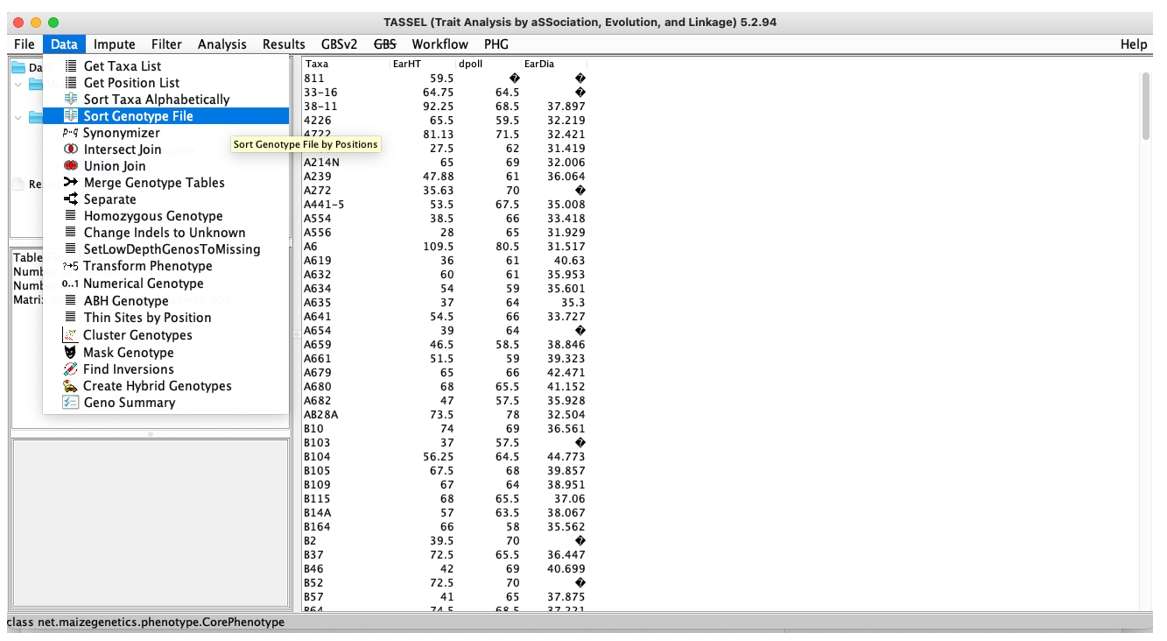Click the Merge Genotype Tables arrow icon
This screenshot has height=641, width=1167.
pyautogui.click(x=71, y=182)
